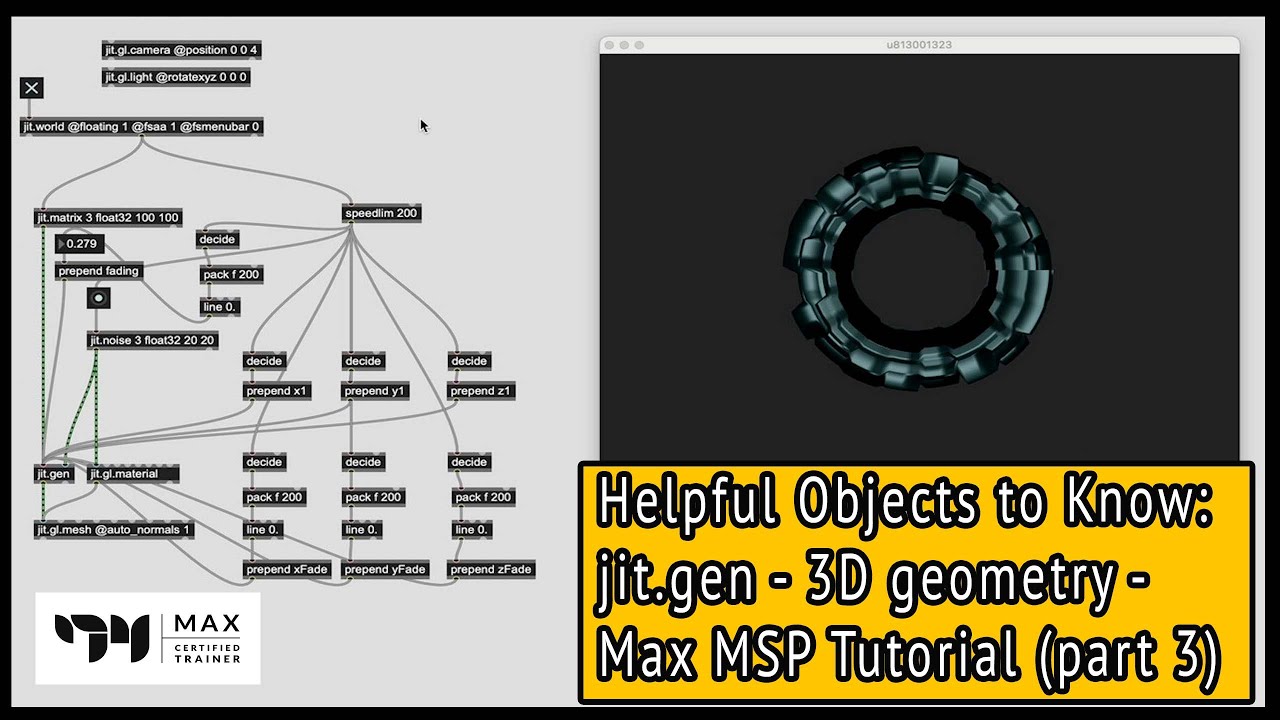Click the decide object above prepend y1

[x=363, y=361]
